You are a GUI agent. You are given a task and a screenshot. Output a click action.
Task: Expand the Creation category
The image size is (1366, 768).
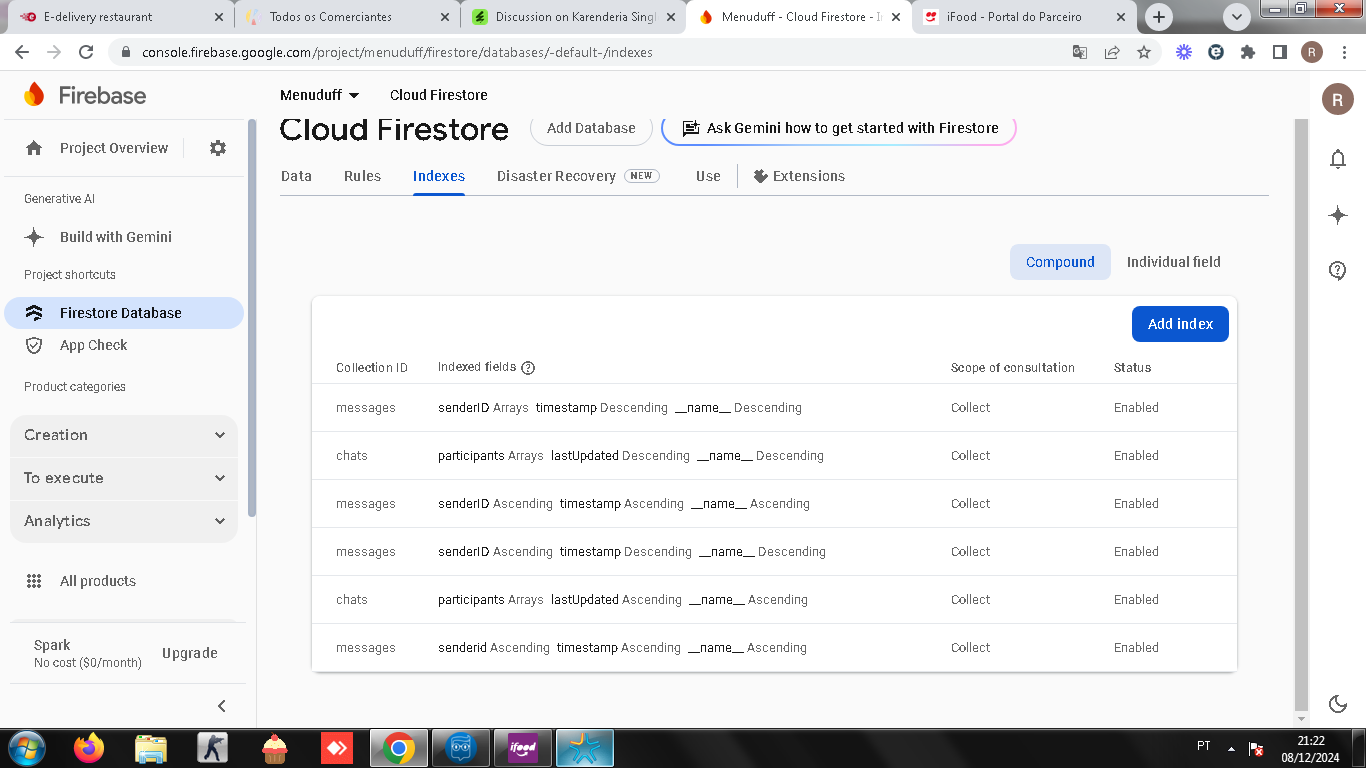(124, 435)
